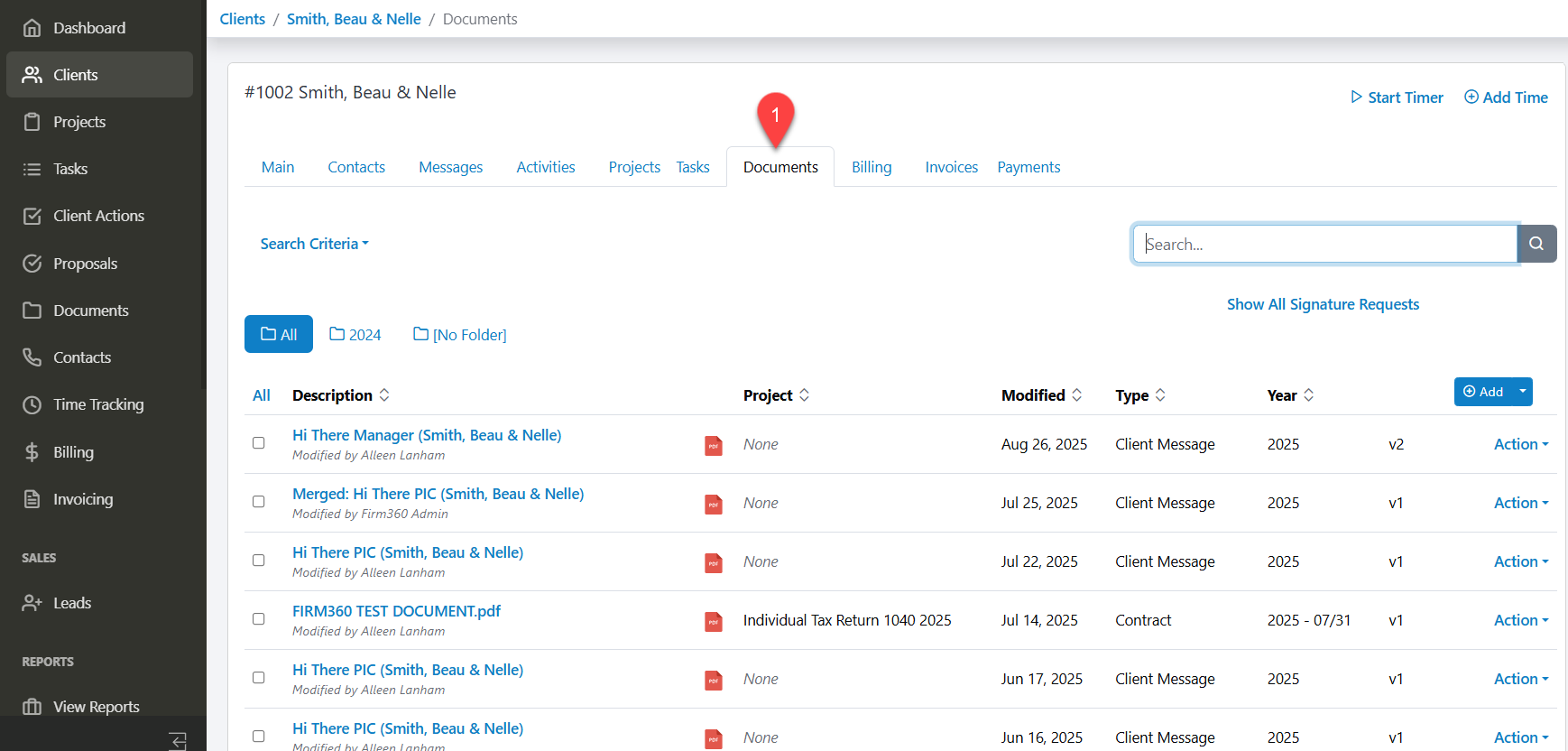Open Add button dropdown arrow
The image size is (1568, 751).
[x=1522, y=392]
